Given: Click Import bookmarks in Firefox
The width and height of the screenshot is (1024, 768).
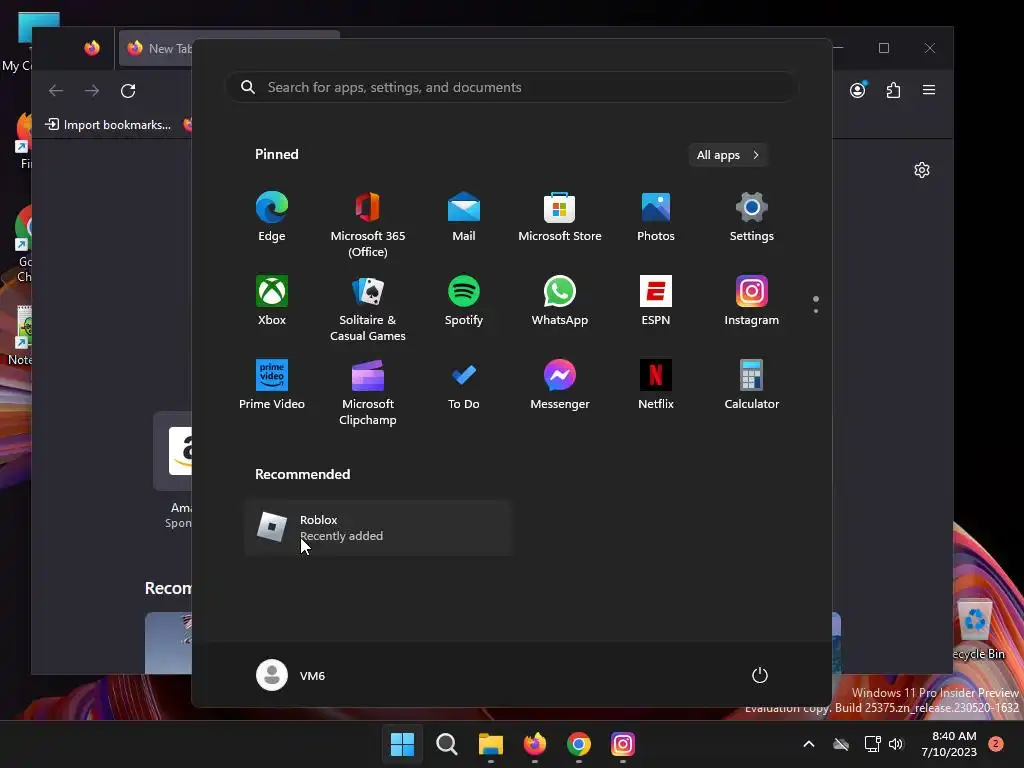Looking at the screenshot, I should point(108,125).
